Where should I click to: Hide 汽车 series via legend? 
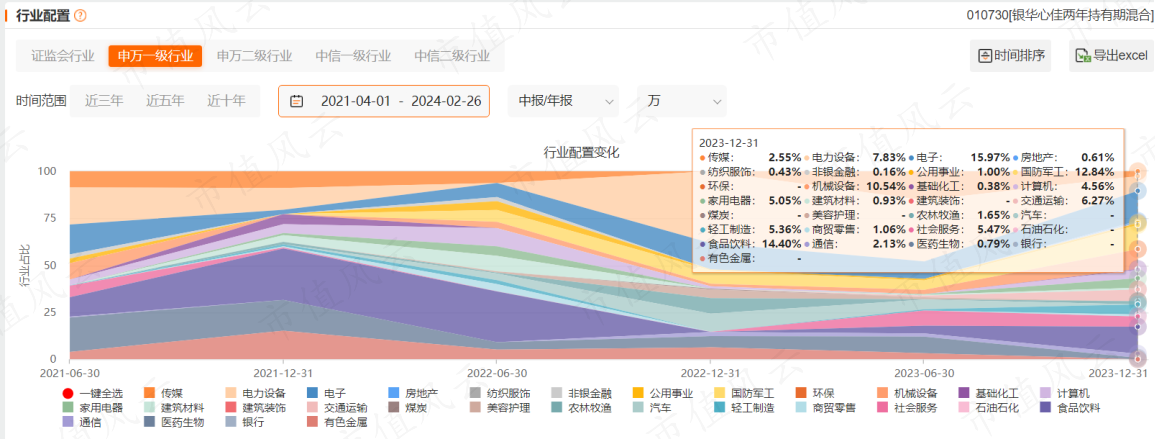tap(651, 407)
